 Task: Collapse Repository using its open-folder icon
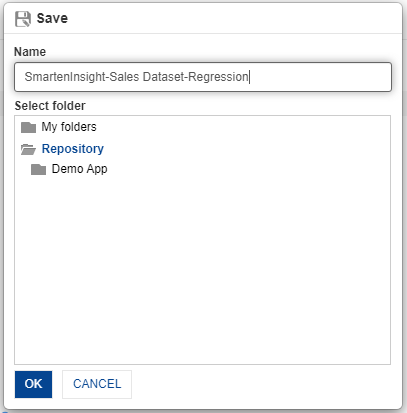click(28, 149)
